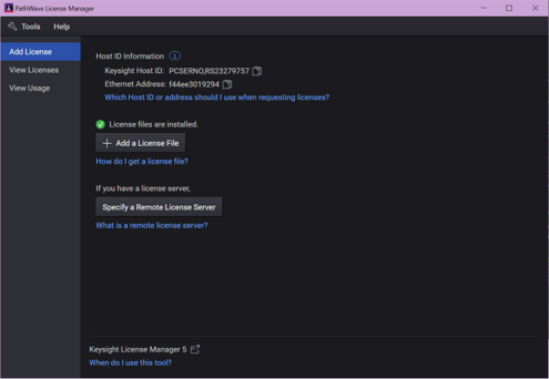Maximize the PathWave License Manager window
The height and width of the screenshot is (379, 549).
[x=509, y=8]
